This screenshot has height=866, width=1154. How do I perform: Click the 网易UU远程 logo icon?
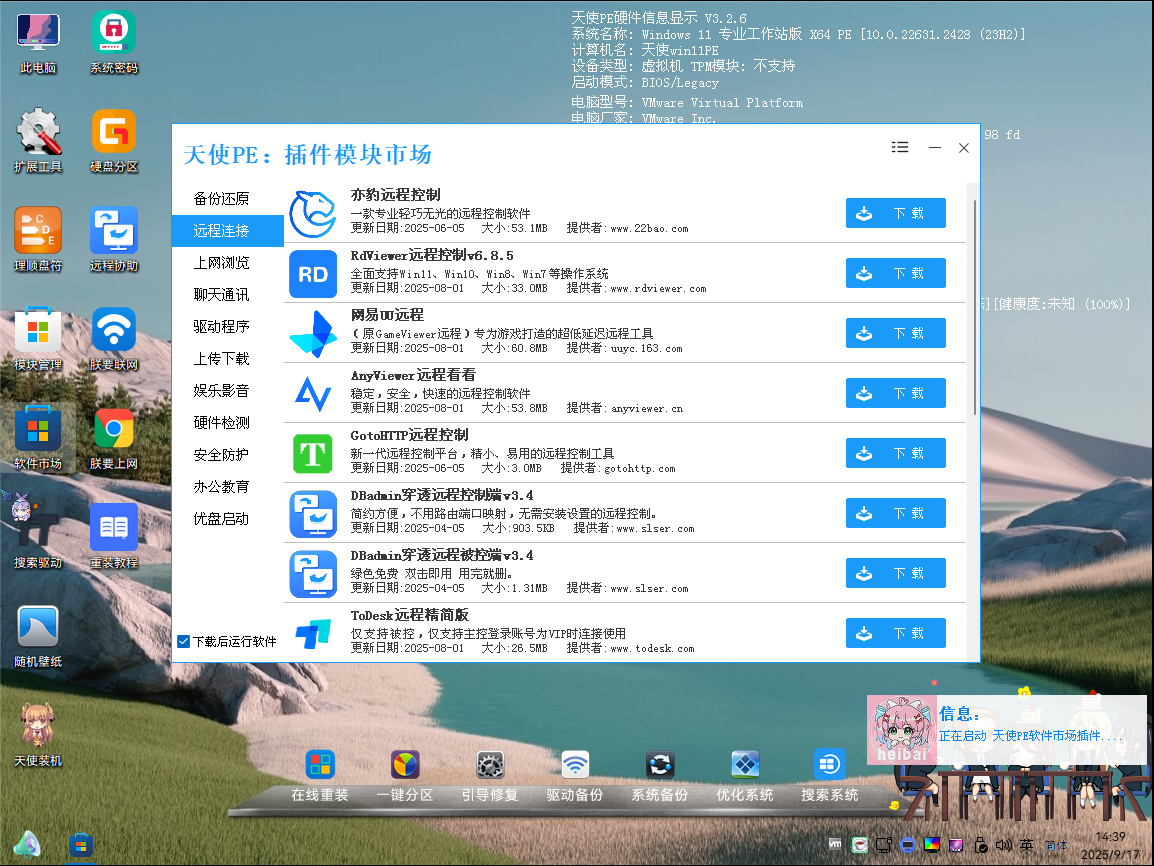[313, 334]
